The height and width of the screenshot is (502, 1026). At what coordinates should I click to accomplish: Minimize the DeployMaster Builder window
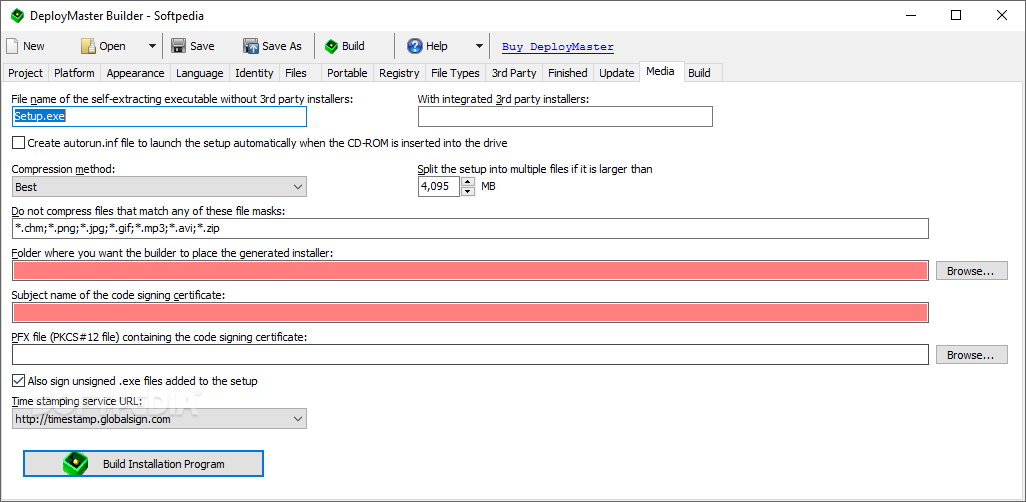pyautogui.click(x=911, y=16)
